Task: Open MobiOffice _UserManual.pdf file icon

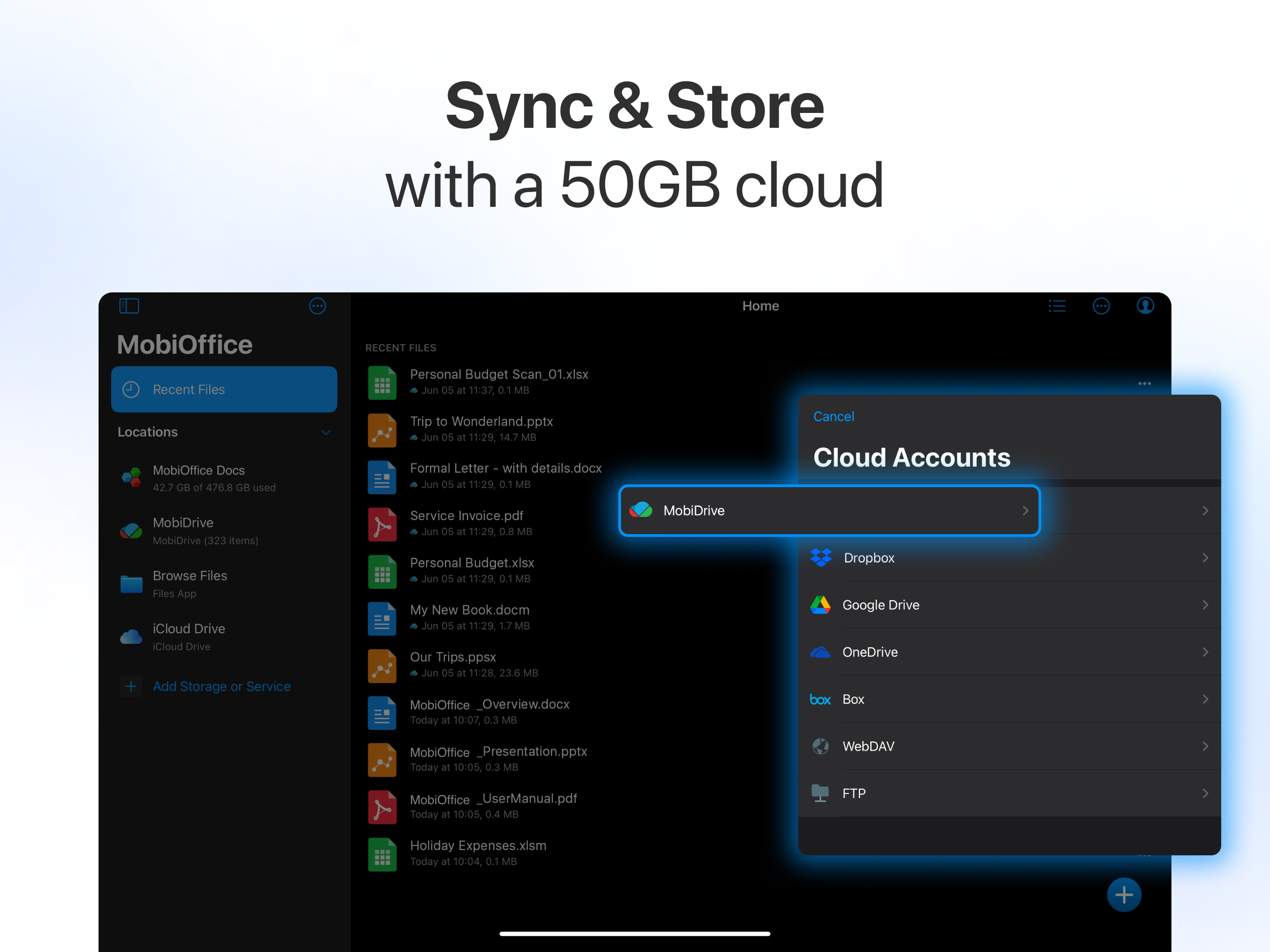Action: (x=383, y=807)
